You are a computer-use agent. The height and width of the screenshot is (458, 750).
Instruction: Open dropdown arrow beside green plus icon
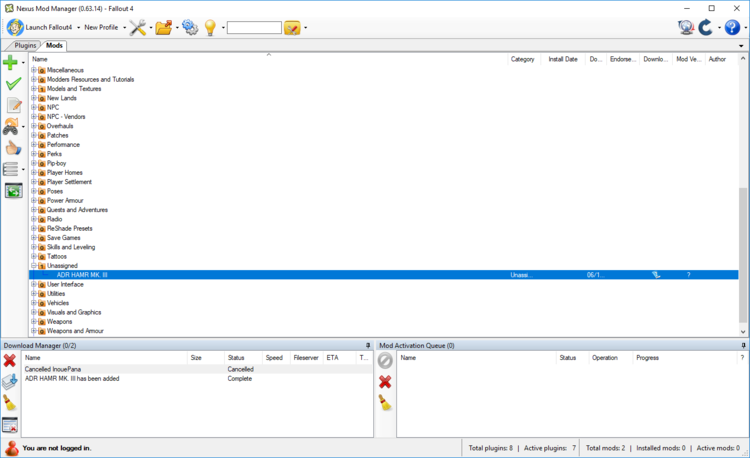[x=23, y=63]
